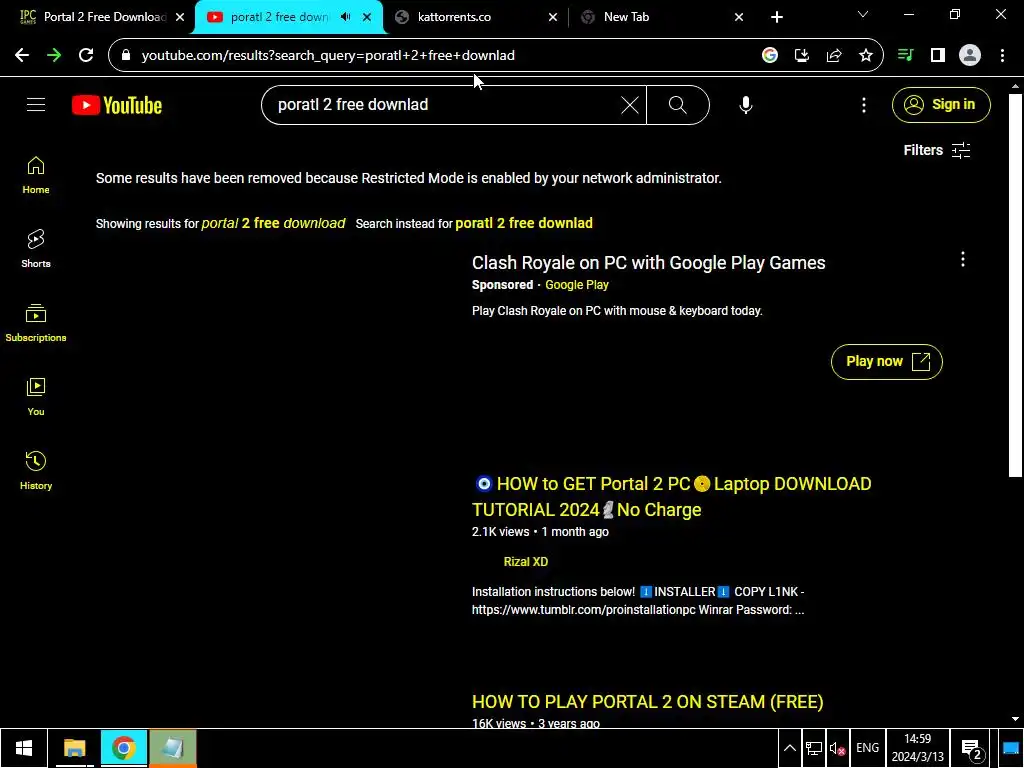Search instead for poratl 2 free downlad
The height and width of the screenshot is (768, 1024).
tap(524, 223)
